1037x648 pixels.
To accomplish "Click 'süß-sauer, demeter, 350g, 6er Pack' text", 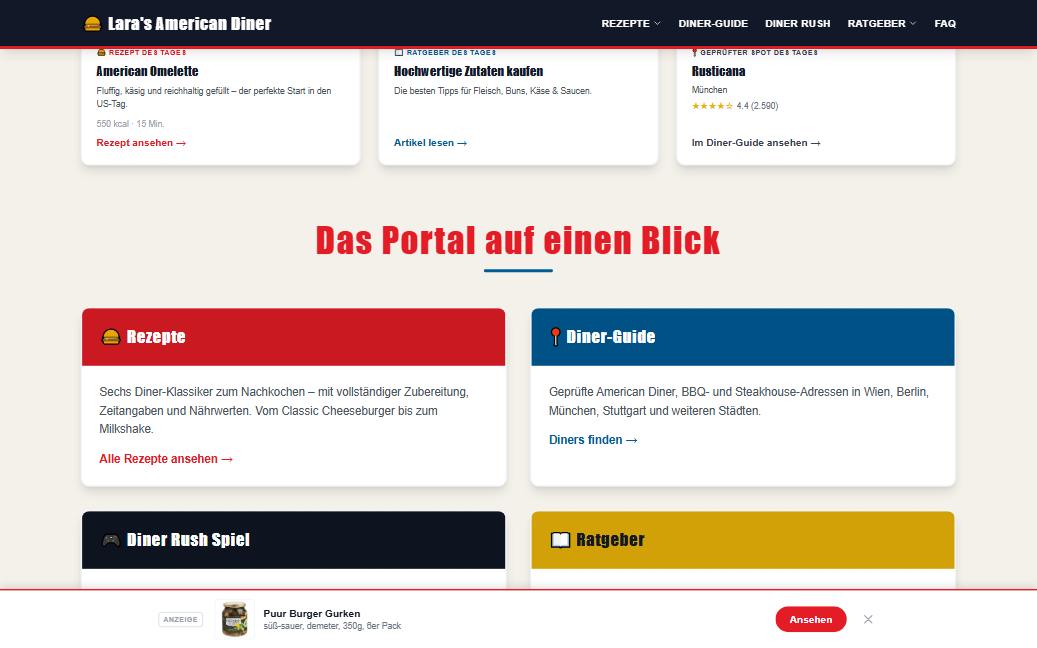I will click(x=332, y=626).
